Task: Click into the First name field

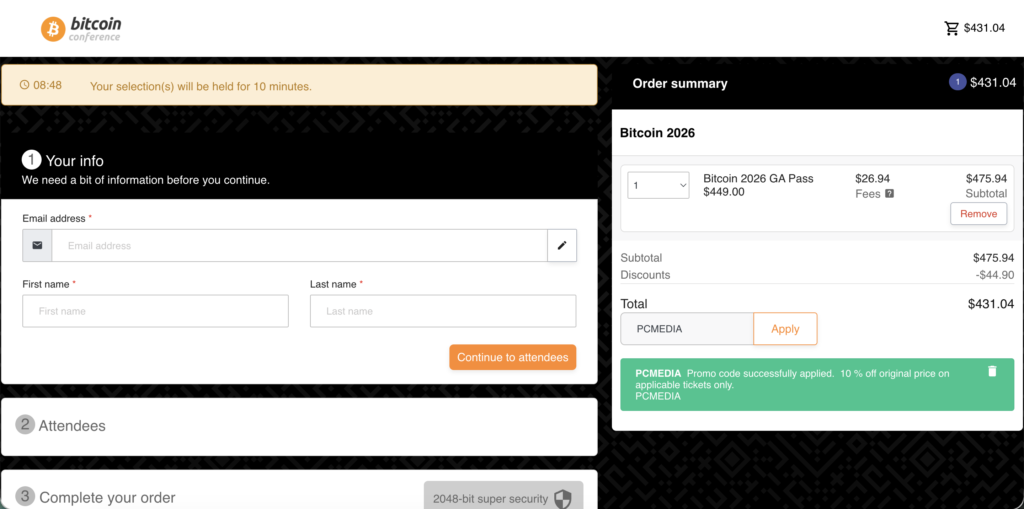Action: pos(155,311)
